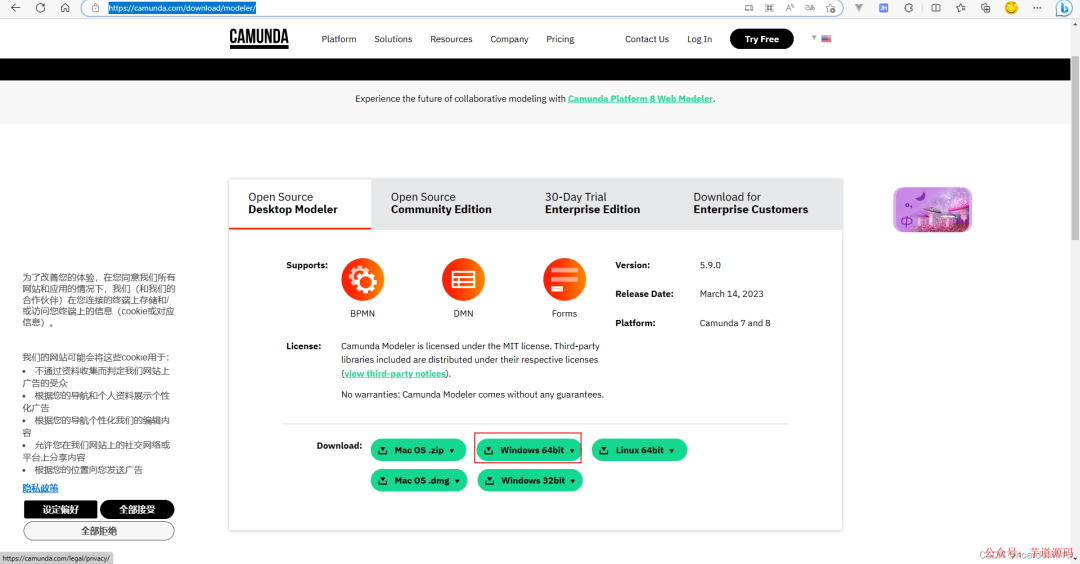1080x564 pixels.
Task: Go to browser home page icon
Action: point(65,8)
